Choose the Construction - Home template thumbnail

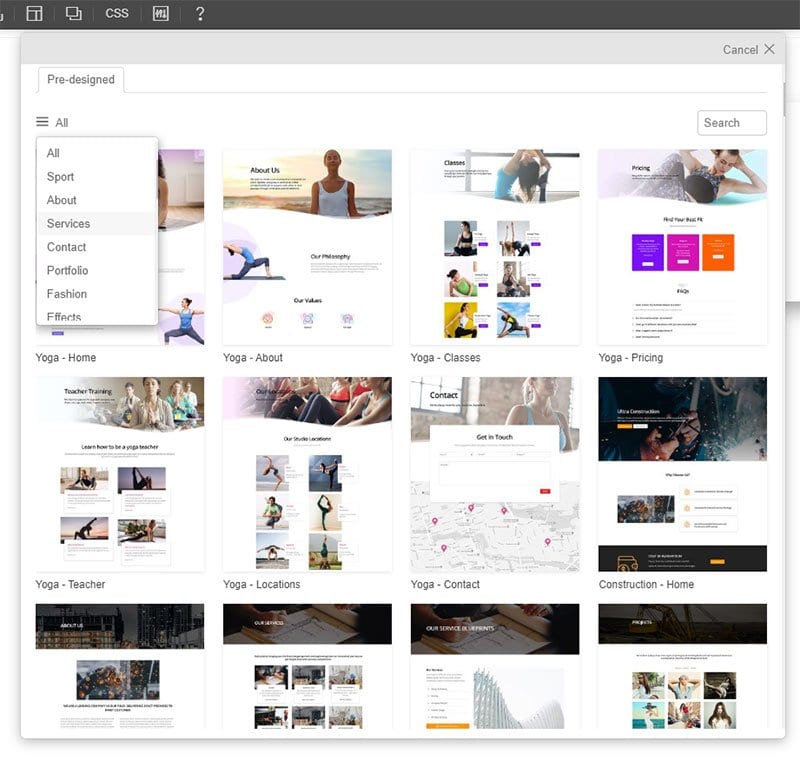point(683,474)
